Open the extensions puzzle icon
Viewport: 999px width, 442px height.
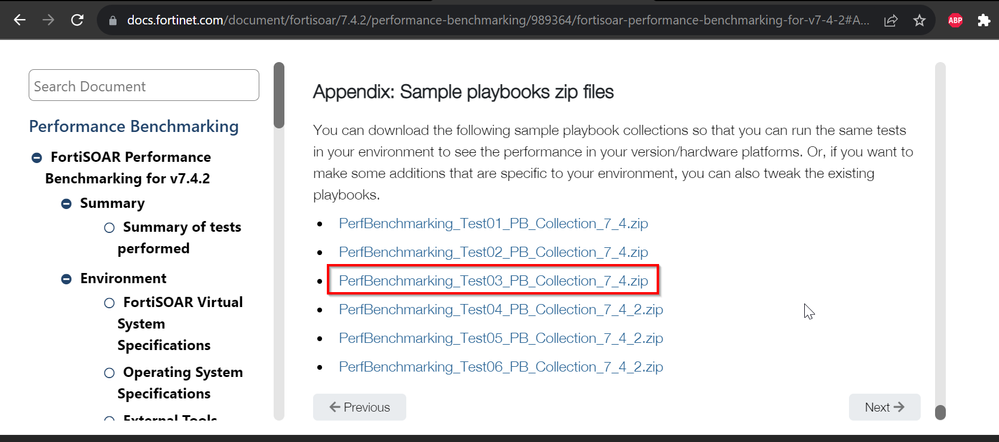[985, 20]
